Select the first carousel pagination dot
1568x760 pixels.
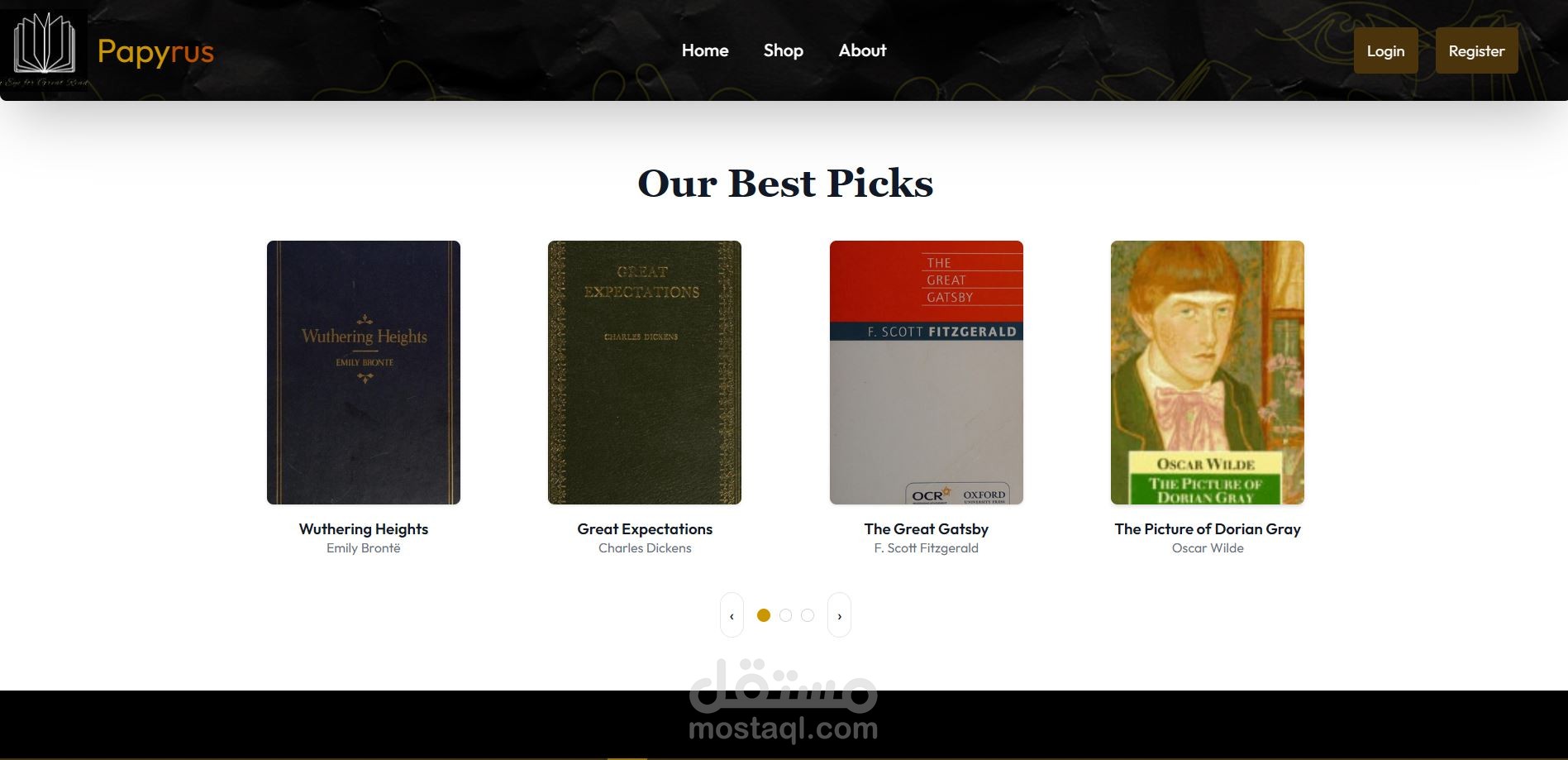(764, 615)
